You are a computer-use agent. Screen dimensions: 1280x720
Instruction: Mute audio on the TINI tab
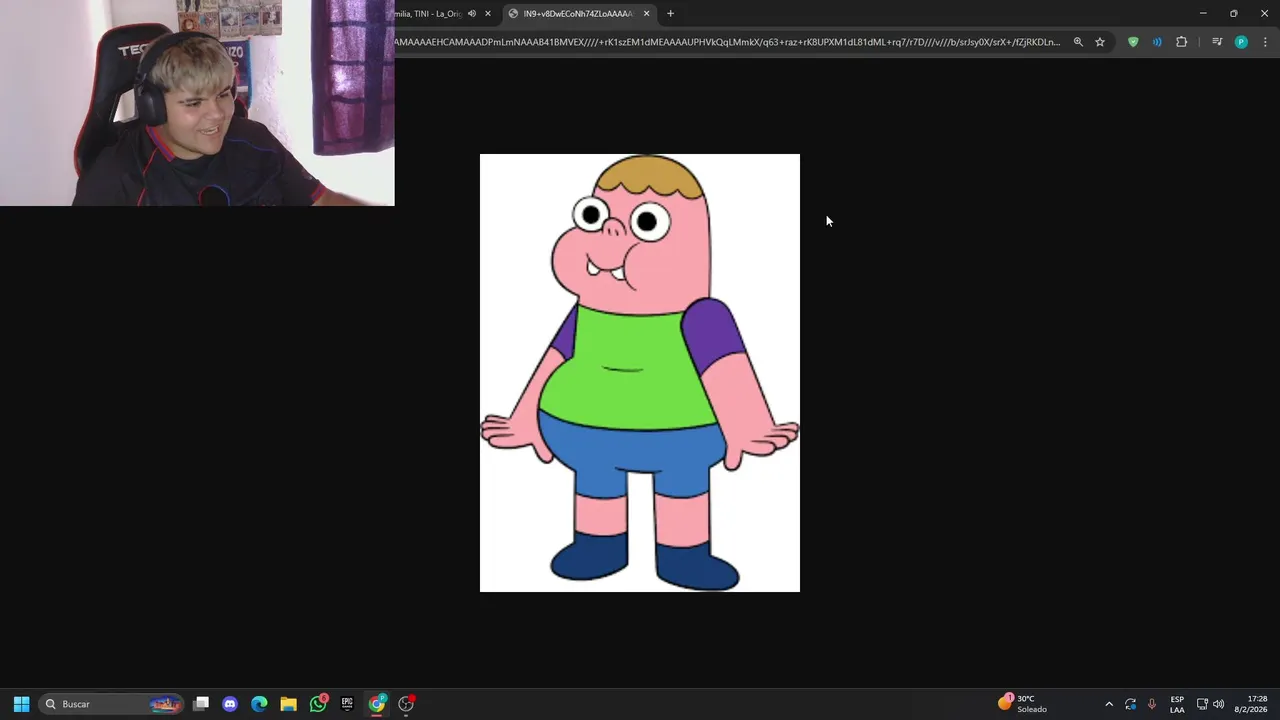pos(472,14)
